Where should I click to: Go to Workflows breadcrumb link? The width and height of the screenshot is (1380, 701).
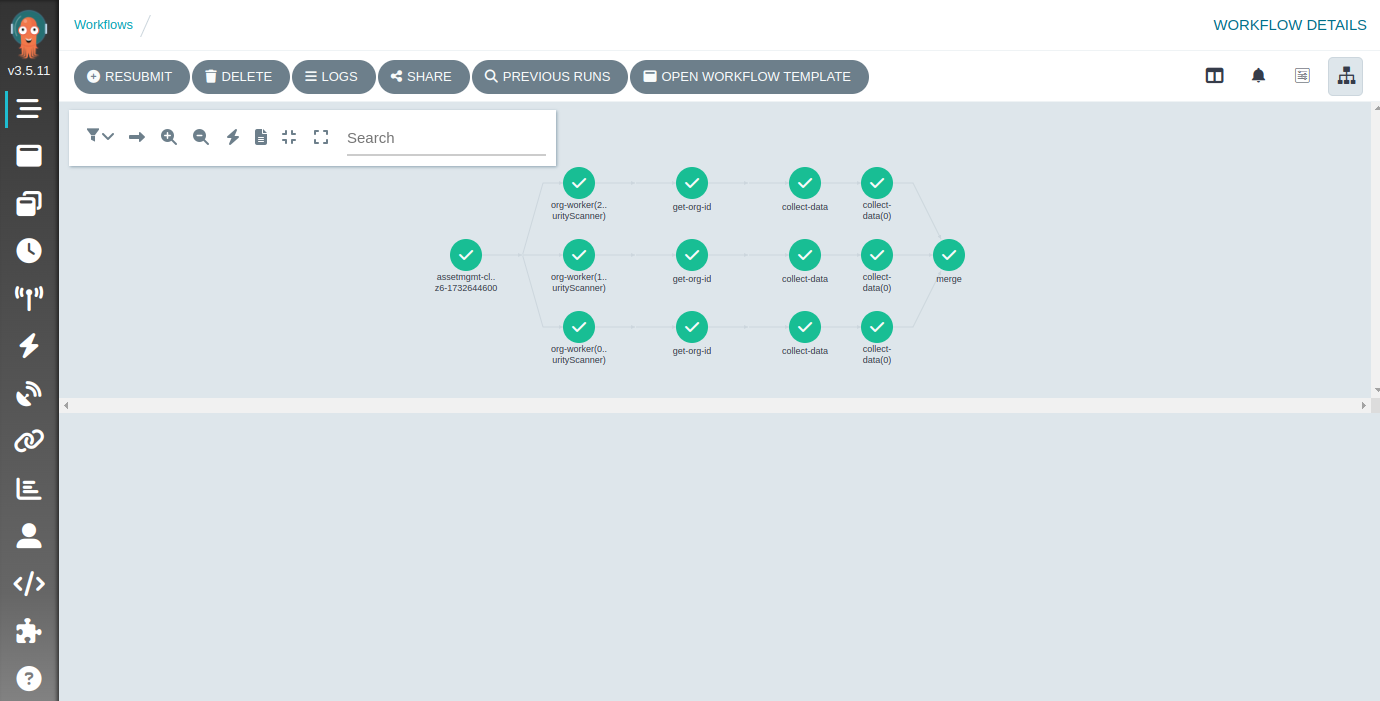(103, 25)
